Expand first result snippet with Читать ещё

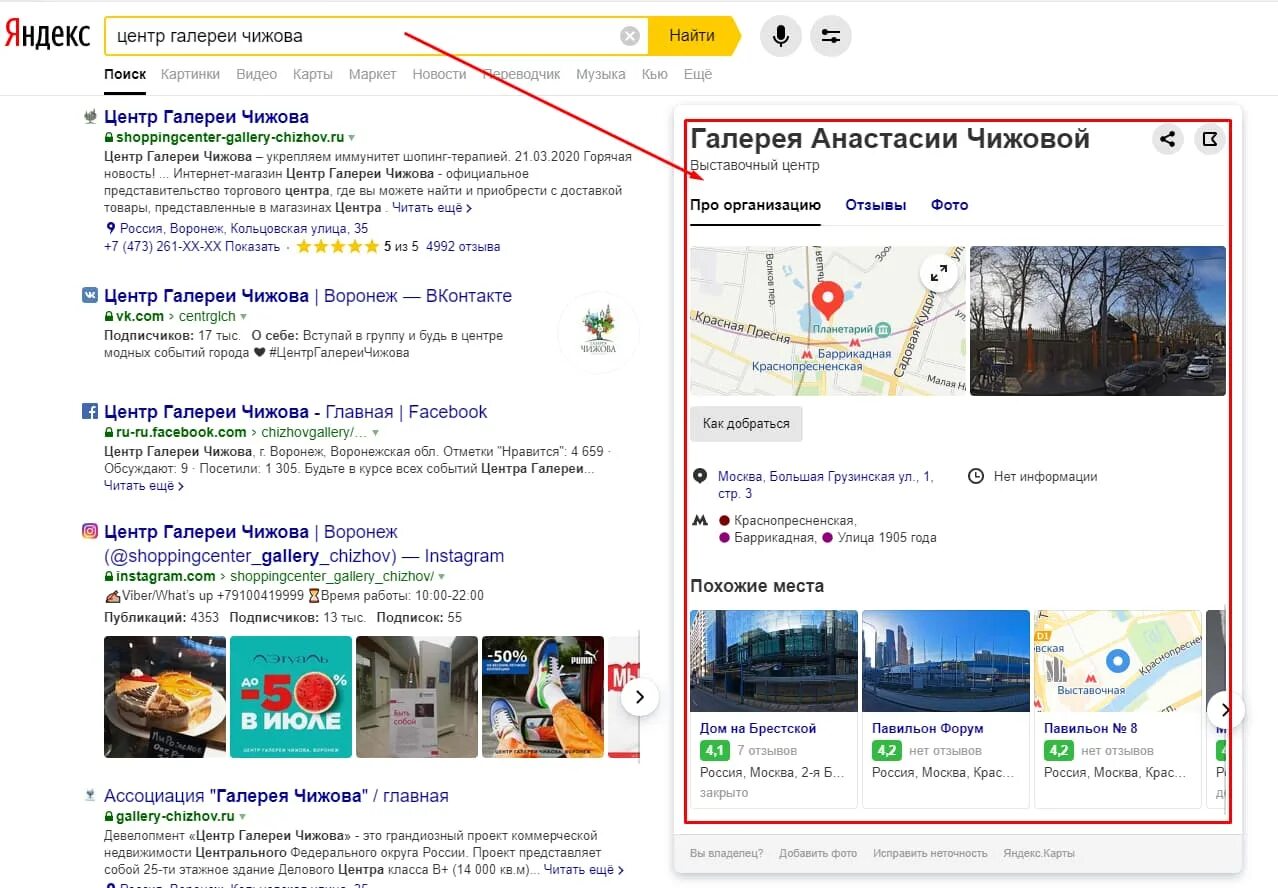point(431,208)
